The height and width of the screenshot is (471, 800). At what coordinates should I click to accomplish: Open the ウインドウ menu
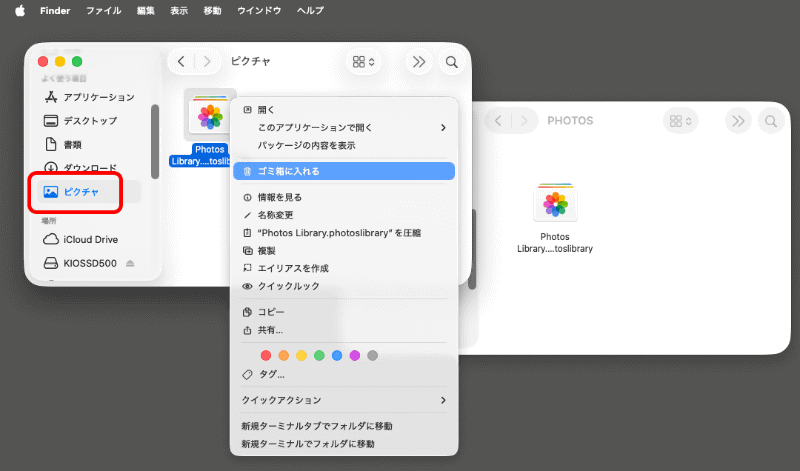(x=259, y=11)
